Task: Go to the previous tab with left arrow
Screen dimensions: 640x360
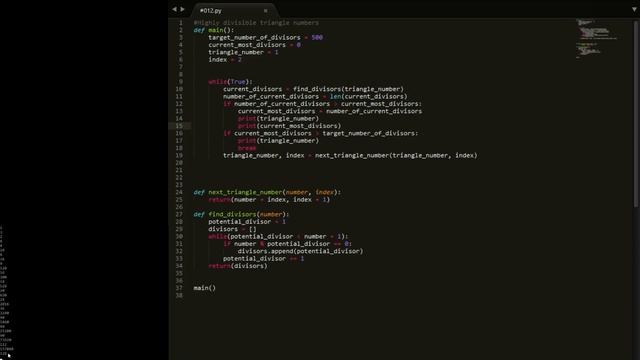Action: 174,9
